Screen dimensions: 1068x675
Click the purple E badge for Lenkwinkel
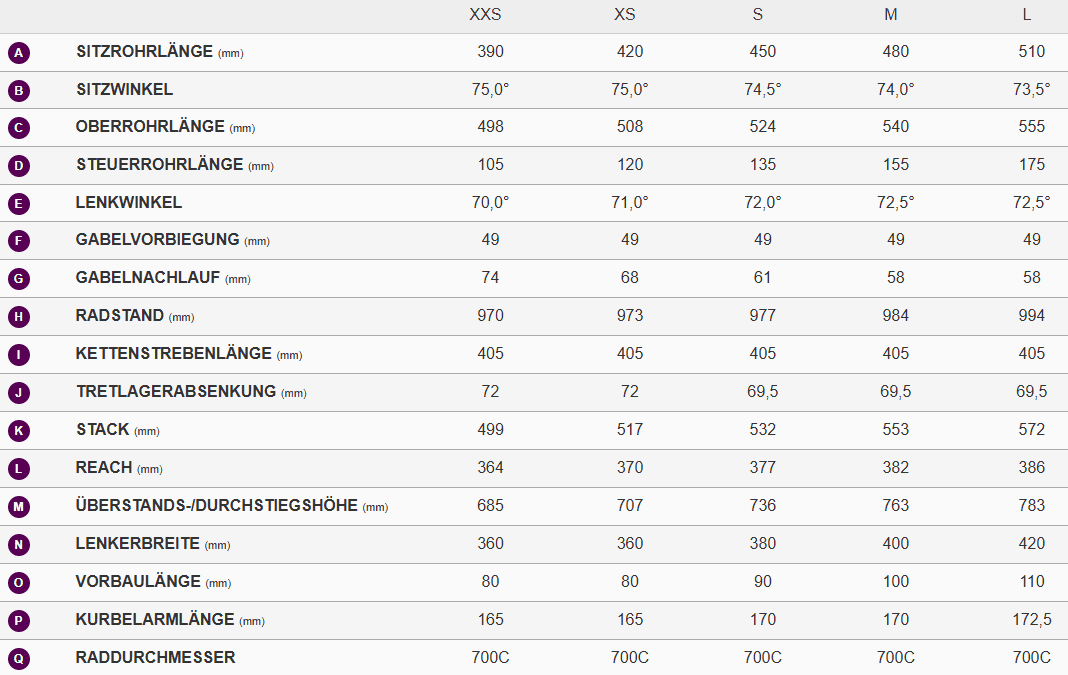(19, 204)
